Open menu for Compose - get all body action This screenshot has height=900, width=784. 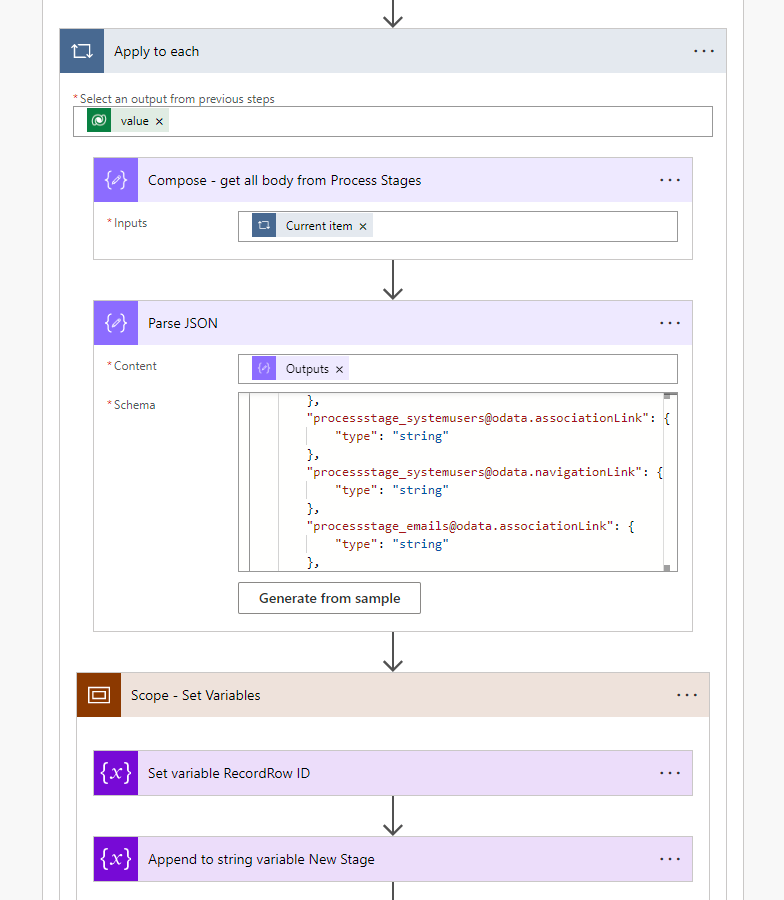(x=670, y=180)
